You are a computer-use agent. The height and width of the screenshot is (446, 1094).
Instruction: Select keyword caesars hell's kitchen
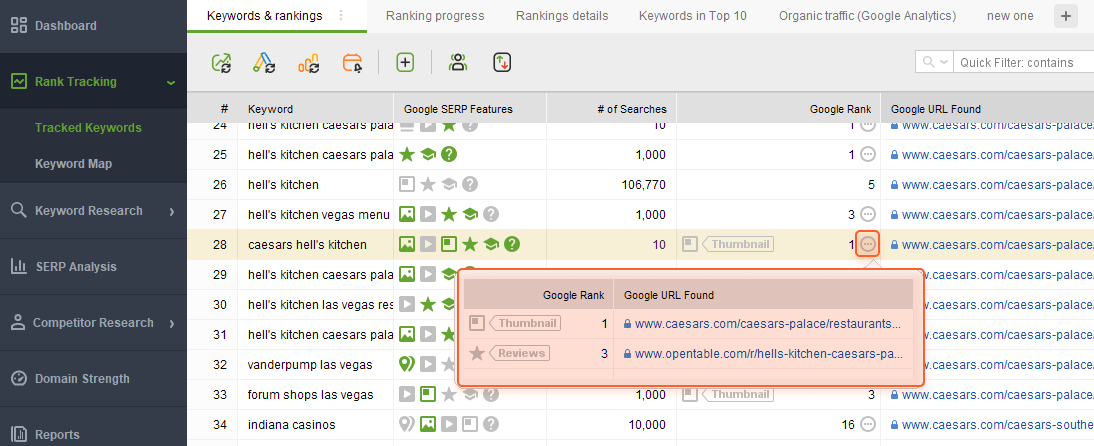coord(307,245)
